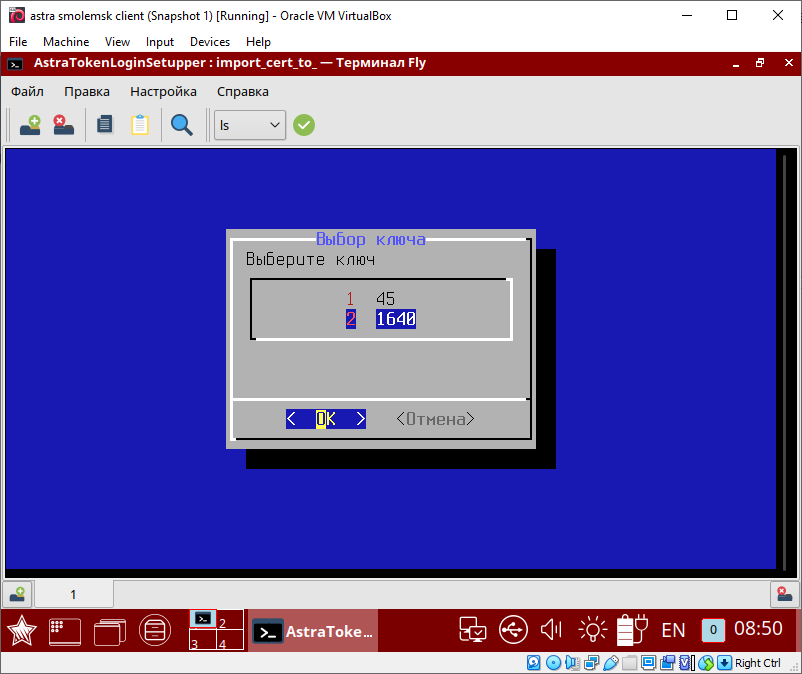
Task: Close current tab using the toolbar icon
Action: tap(63, 125)
